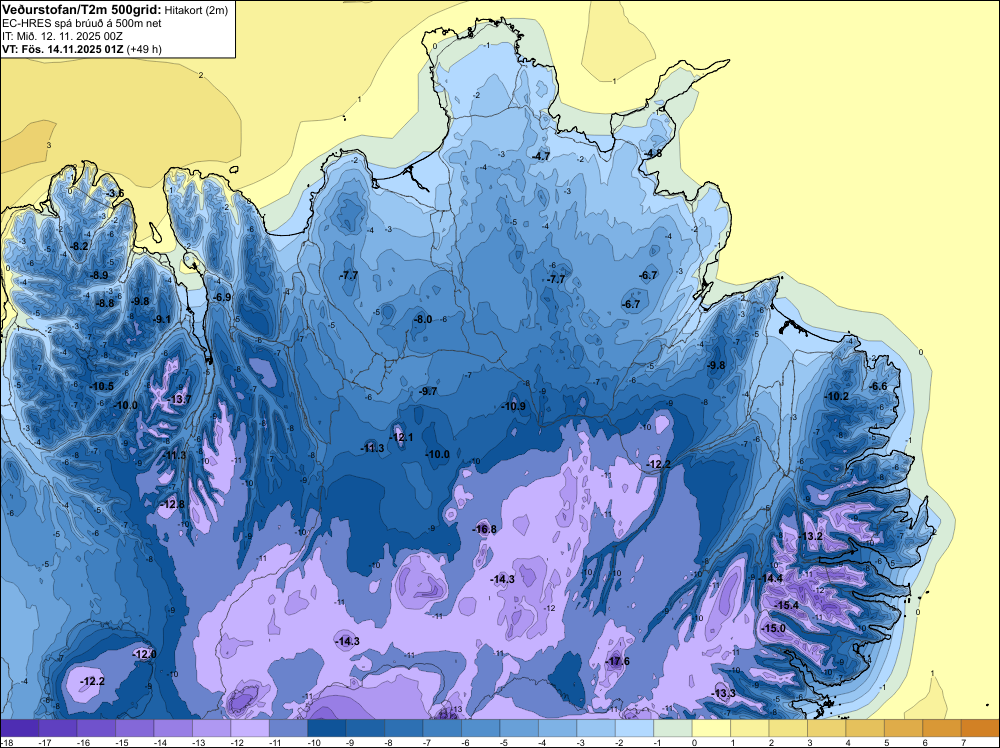Viewport: 1000px width, 748px height.
Task: Click the -8.0 temperature label
Action: coord(423,319)
